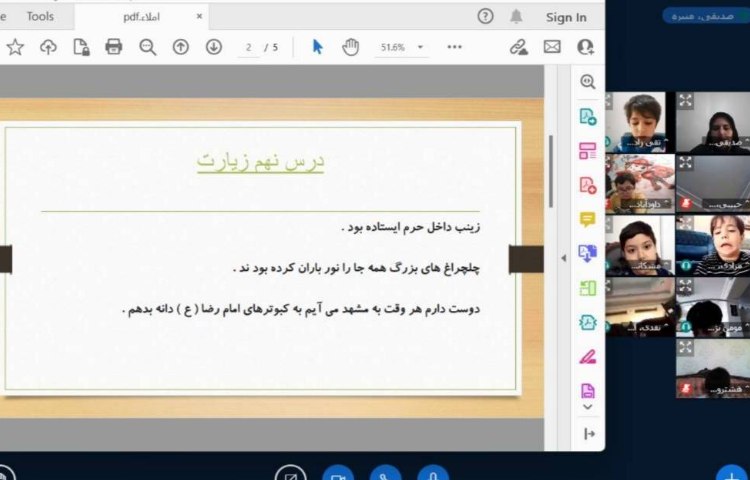Collapse the right pane with the bar-and-arrow icon
750x480 pixels.
click(589, 434)
